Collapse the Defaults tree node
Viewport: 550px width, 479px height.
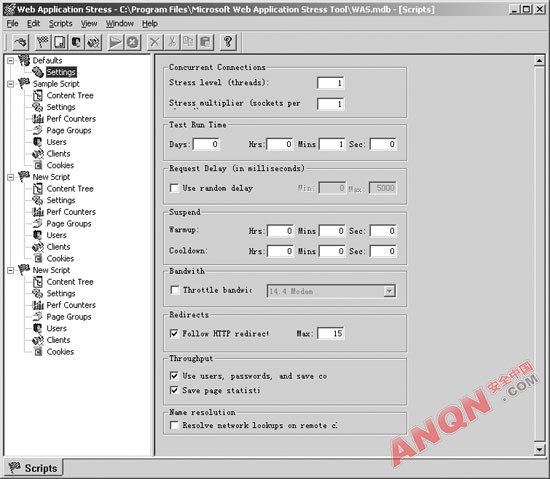click(11, 61)
